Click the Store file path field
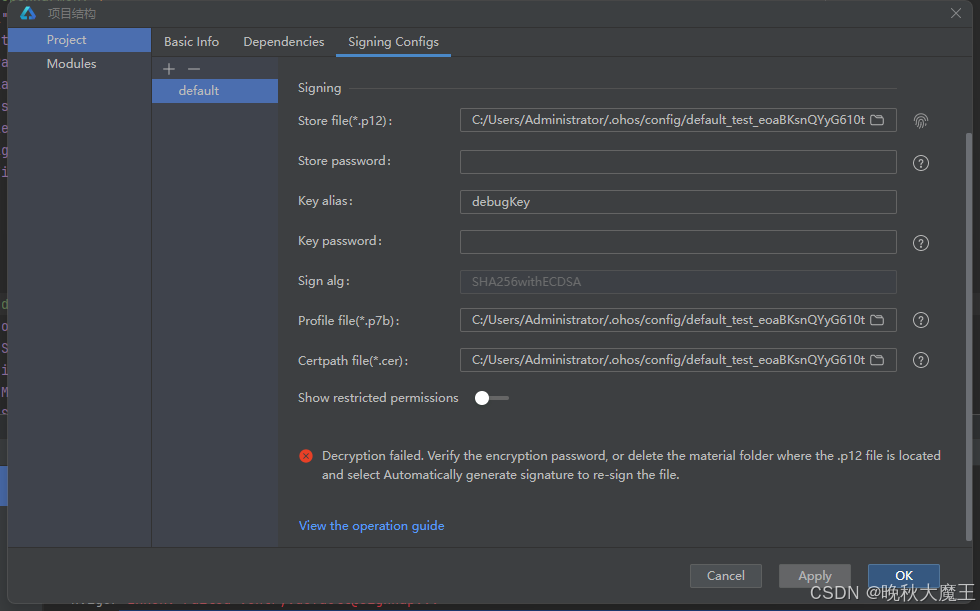This screenshot has height=611, width=980. coord(678,120)
